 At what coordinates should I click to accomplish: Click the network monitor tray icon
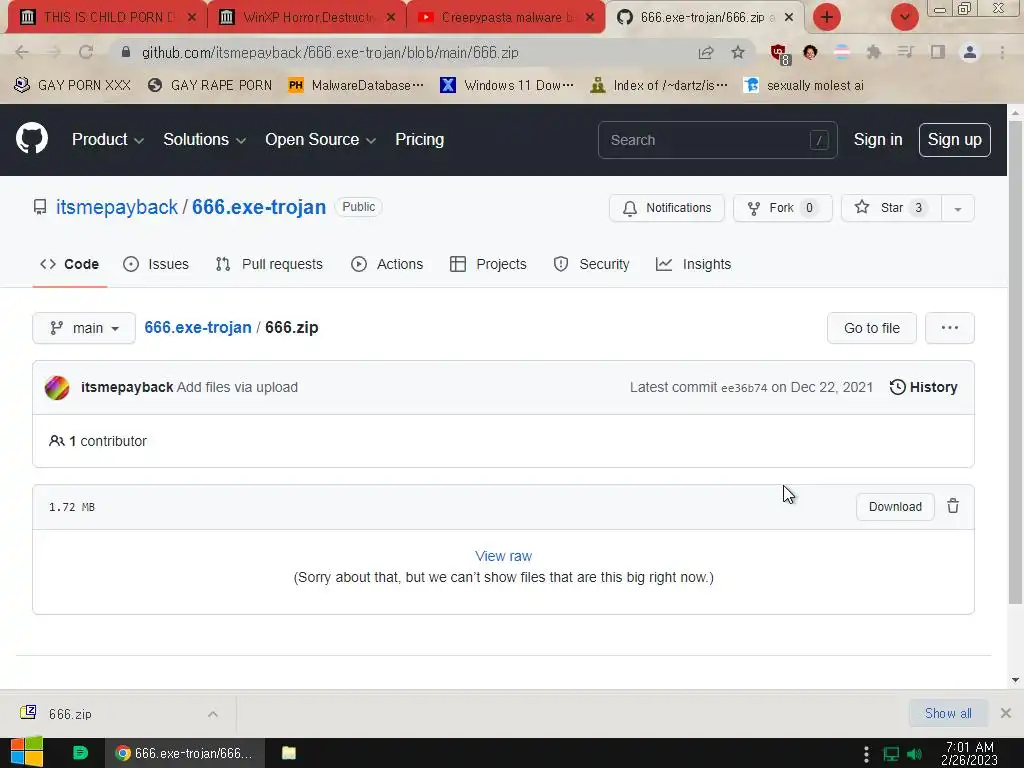(891, 754)
